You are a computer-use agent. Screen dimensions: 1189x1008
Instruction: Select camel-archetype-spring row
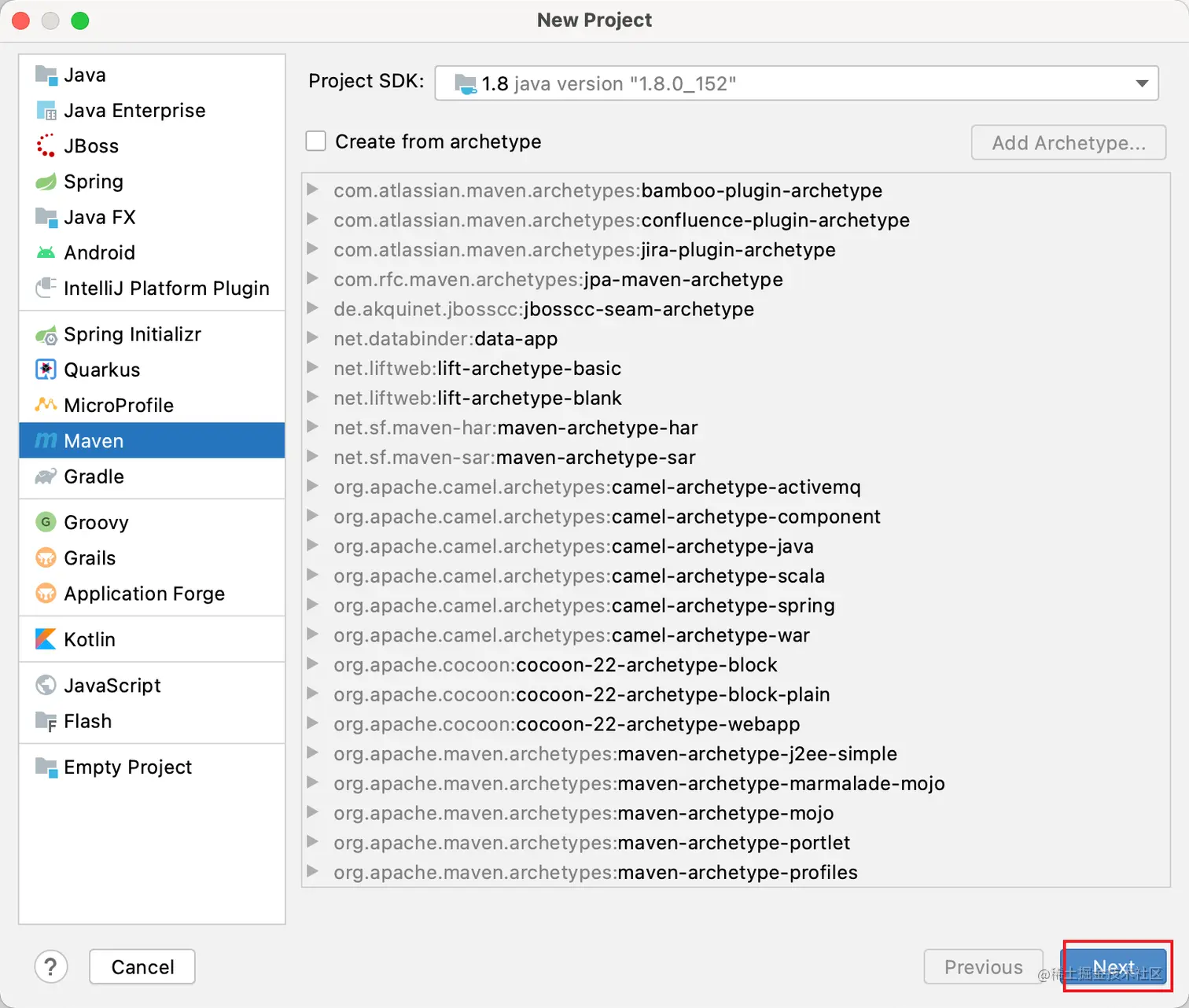tap(736, 605)
